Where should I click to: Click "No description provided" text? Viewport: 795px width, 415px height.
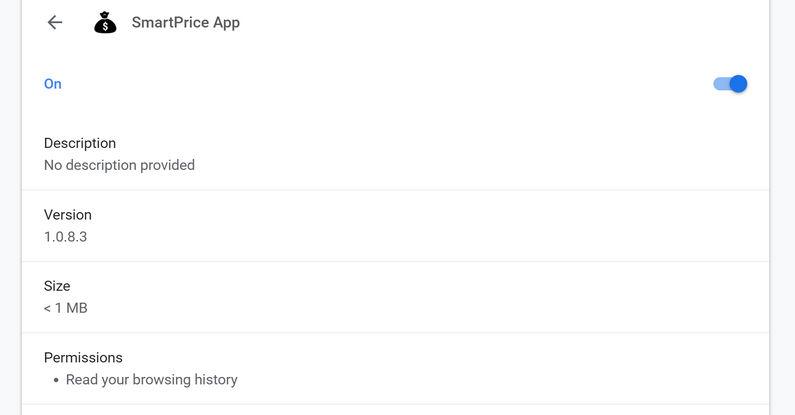[x=119, y=165]
